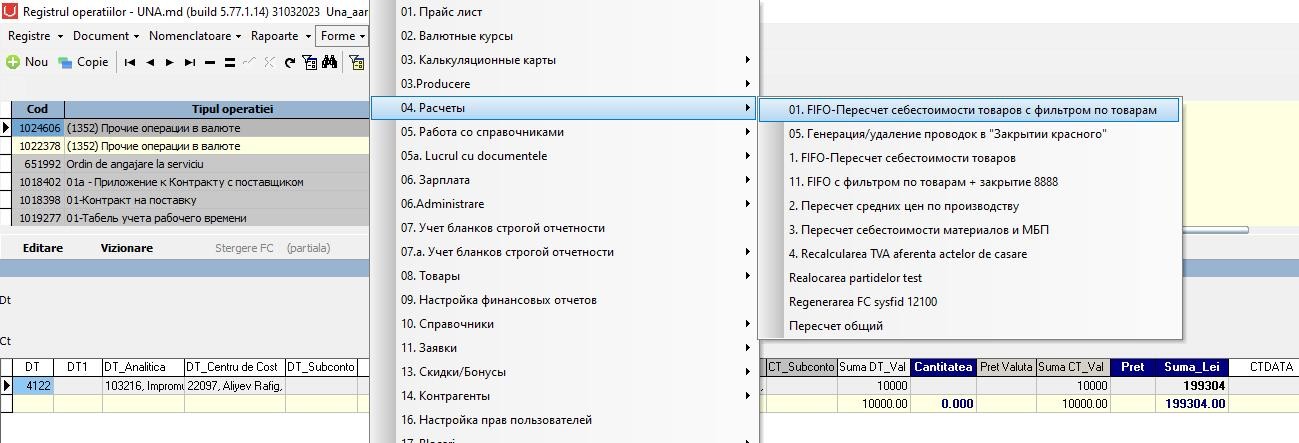Expand the 13. Скидки/Бонусы submenu
The height and width of the screenshot is (443, 1299).
pos(565,372)
